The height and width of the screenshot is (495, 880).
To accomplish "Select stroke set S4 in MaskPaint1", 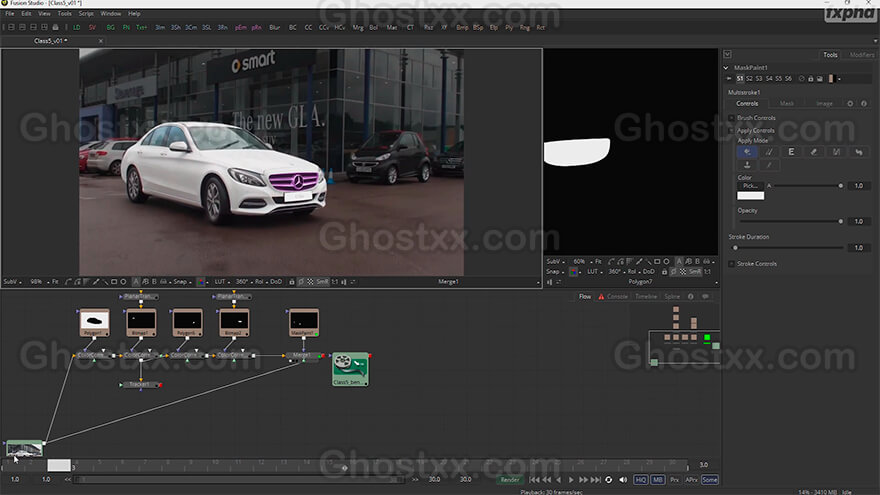I will pos(769,79).
